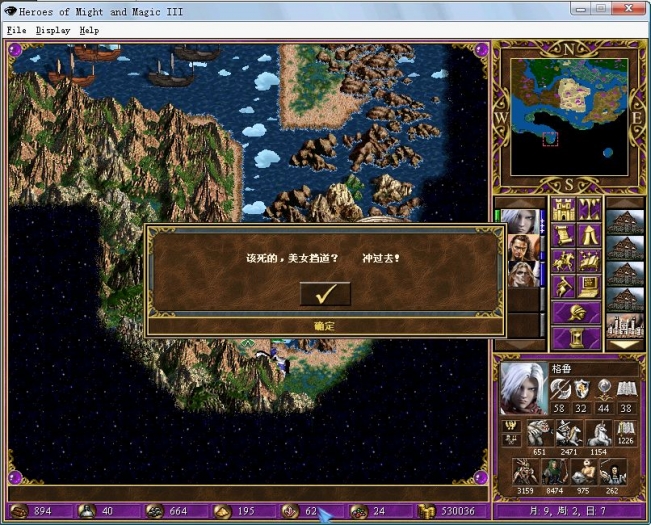
Task: Select the green-hooded archer stack 8474
Action: pos(554,472)
